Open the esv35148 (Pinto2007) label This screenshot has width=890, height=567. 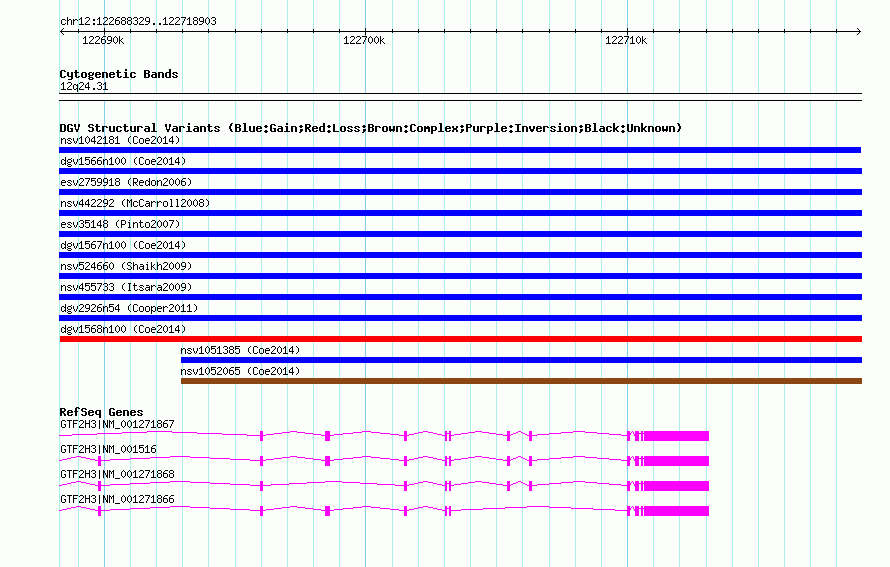(120, 224)
